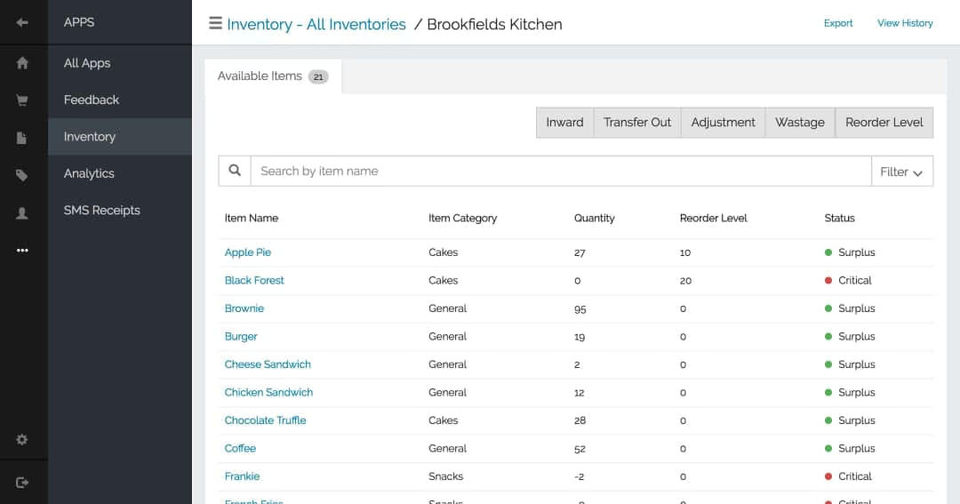Open the tag icon in sidebar
The height and width of the screenshot is (504, 960).
[x=22, y=175]
